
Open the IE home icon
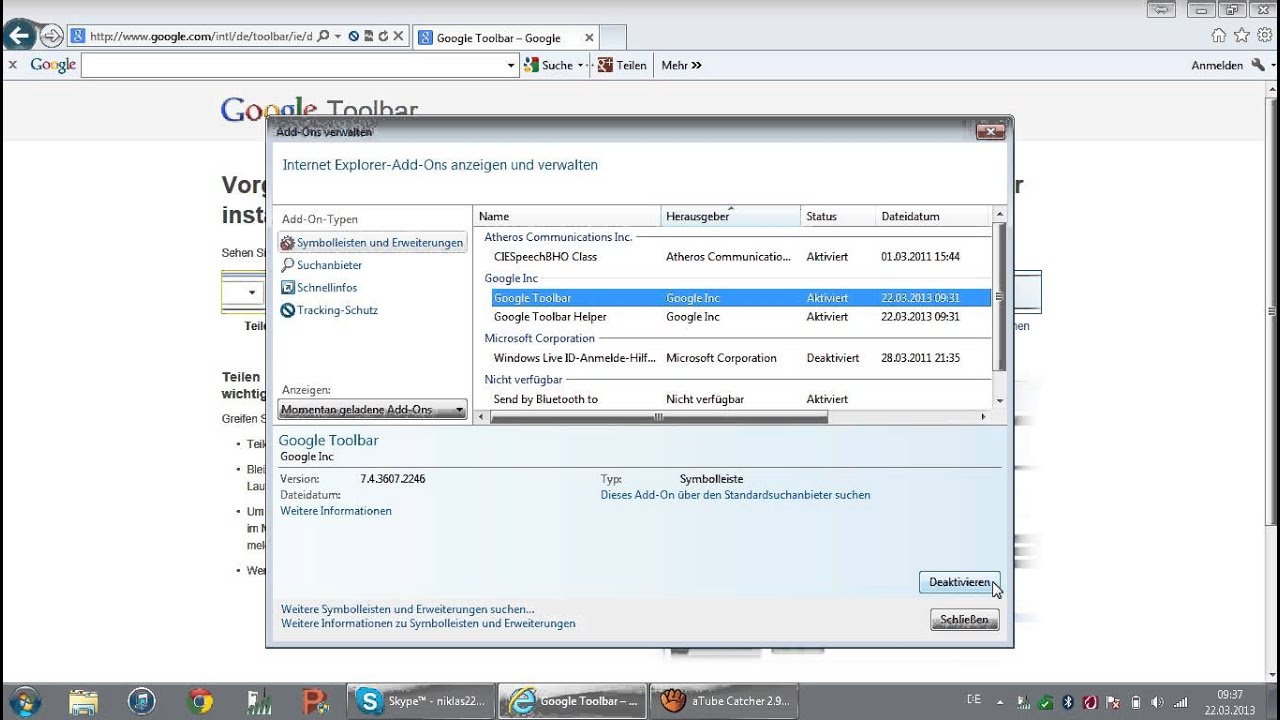pyautogui.click(x=1218, y=36)
